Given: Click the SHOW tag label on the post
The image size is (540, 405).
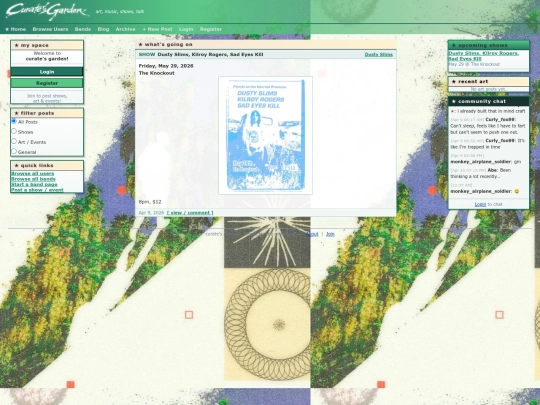Looking at the screenshot, I should point(147,54).
